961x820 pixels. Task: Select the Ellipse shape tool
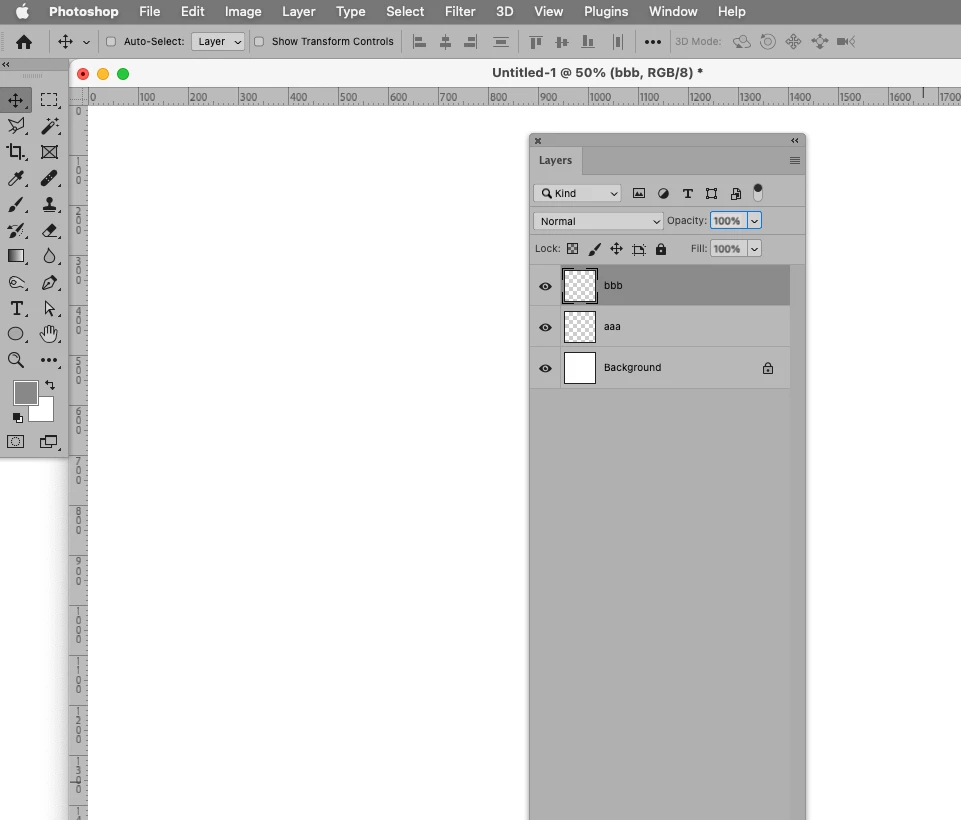16,334
